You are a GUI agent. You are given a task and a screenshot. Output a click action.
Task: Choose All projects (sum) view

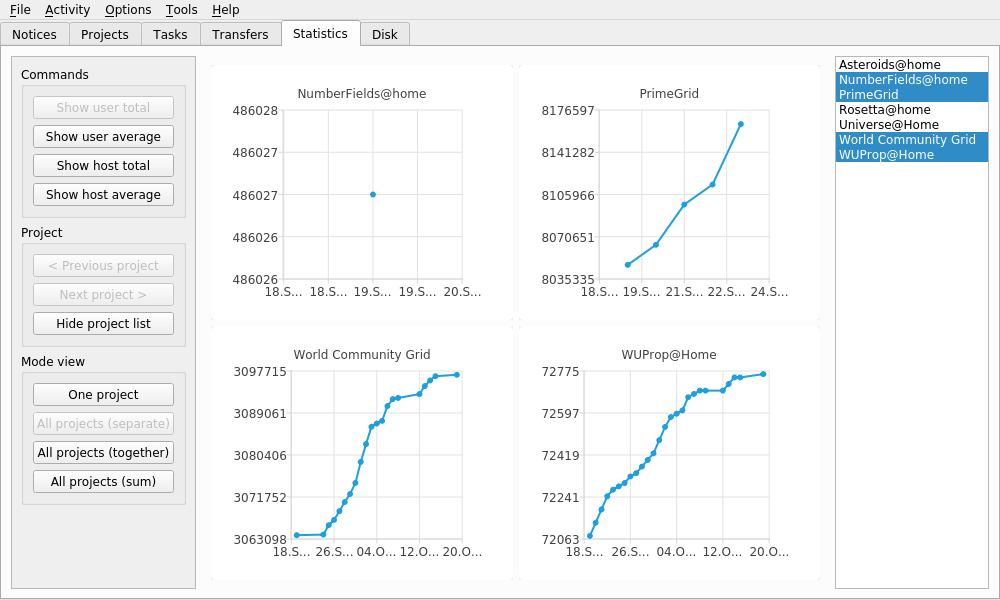[x=103, y=482]
